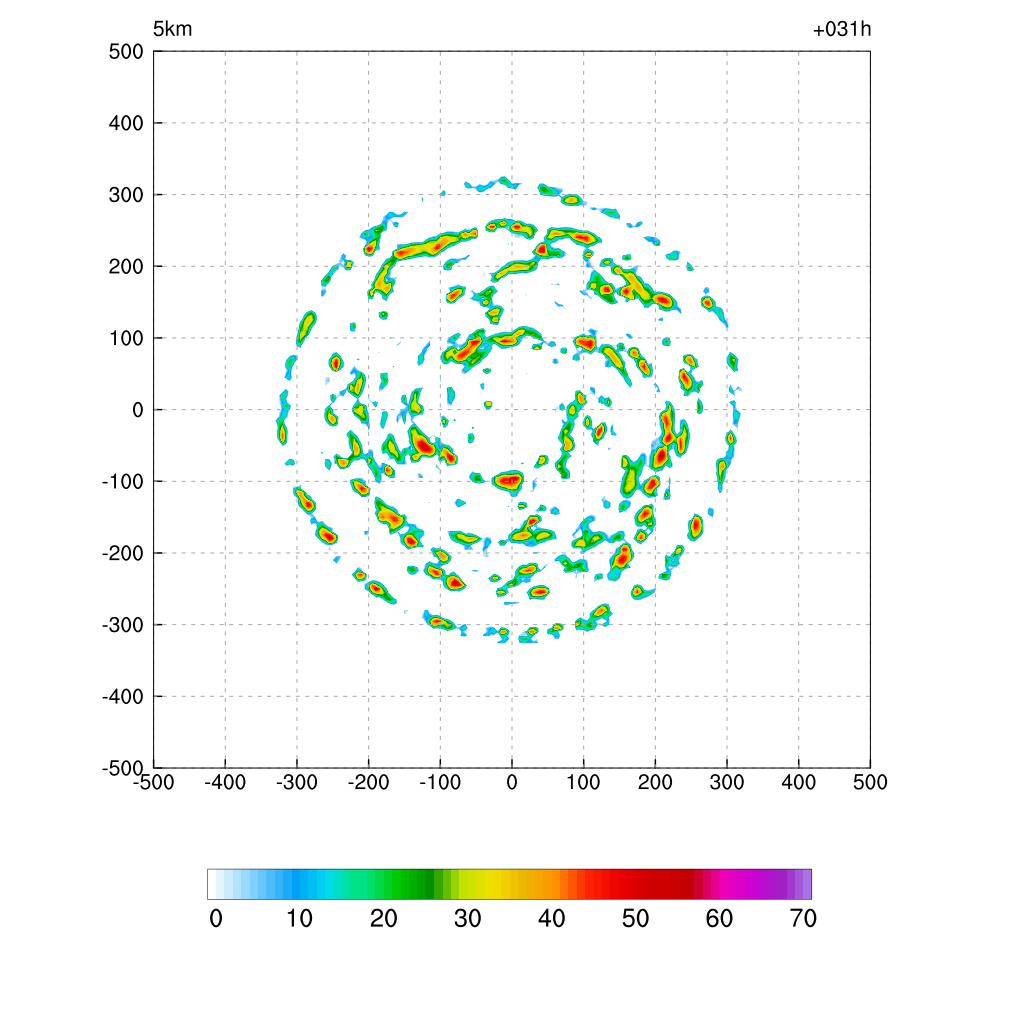Click the x-axis tick label "400"
Viewport: 1024px width, 1024px height.
(x=799, y=782)
